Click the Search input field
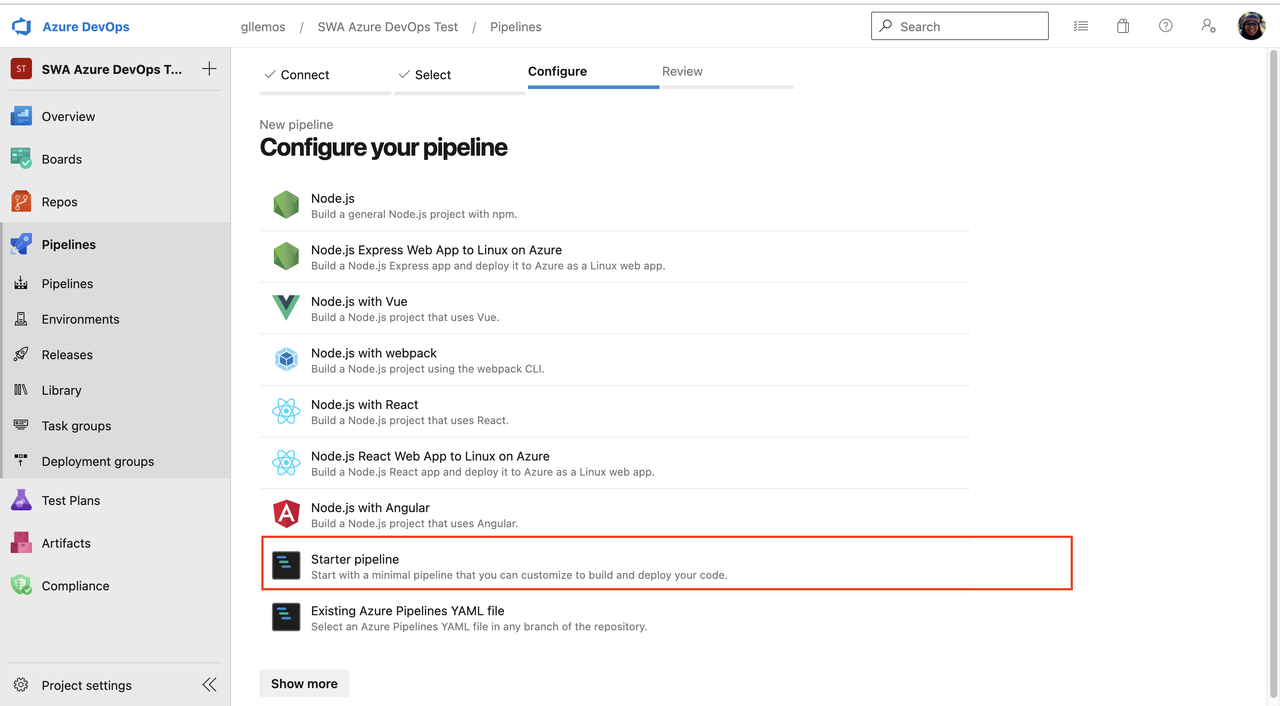The width and height of the screenshot is (1280, 706). click(x=960, y=26)
